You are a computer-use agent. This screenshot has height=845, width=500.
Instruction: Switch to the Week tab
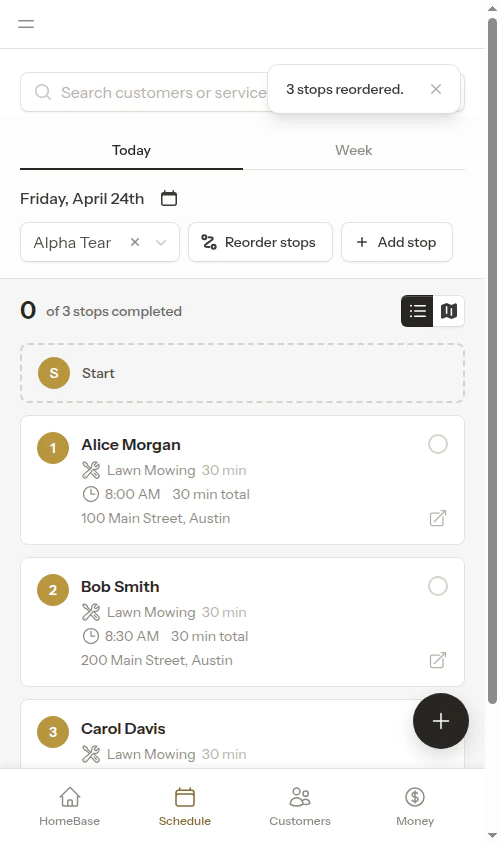pyautogui.click(x=353, y=150)
